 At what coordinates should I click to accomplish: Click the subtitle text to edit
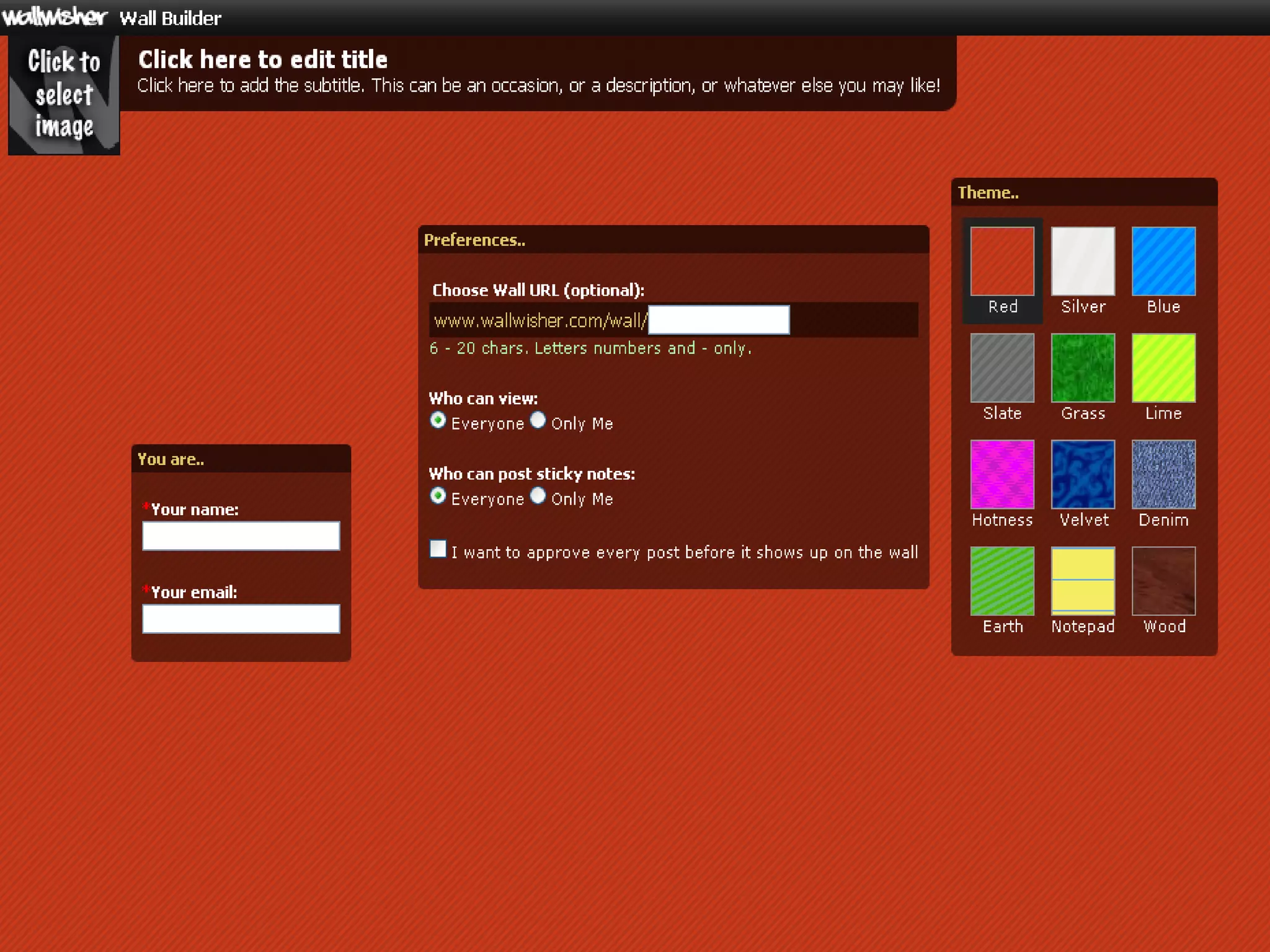[x=538, y=86]
